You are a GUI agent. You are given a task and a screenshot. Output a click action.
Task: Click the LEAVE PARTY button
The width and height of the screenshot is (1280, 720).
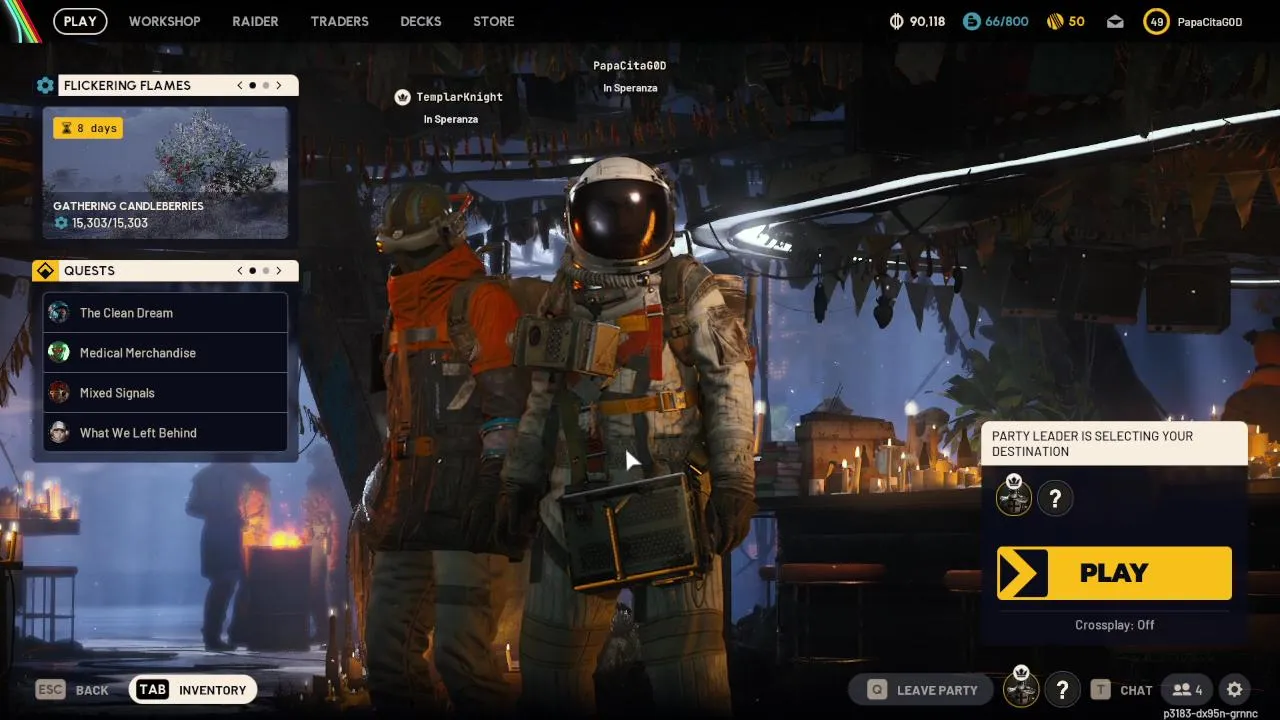(921, 690)
